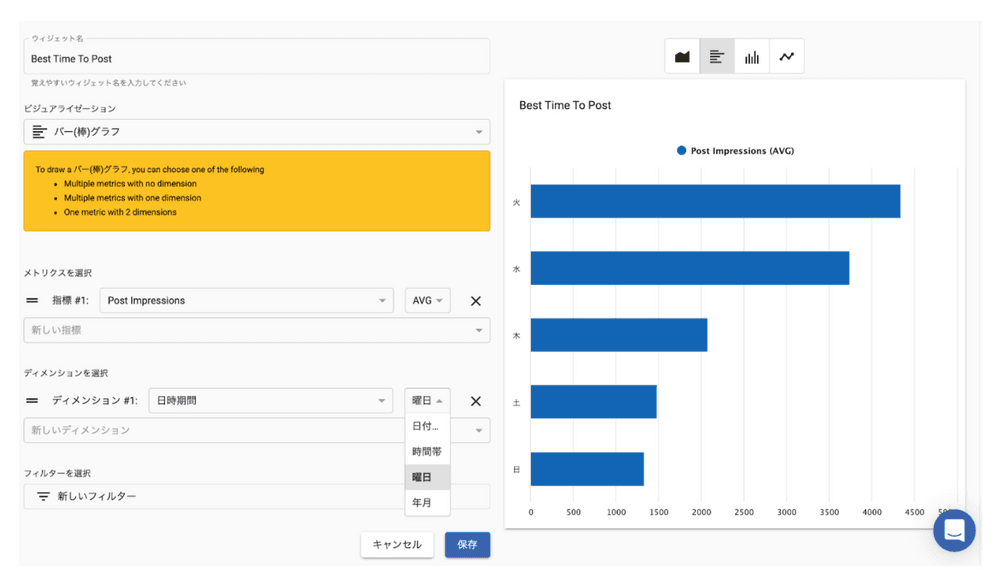Expand the AVG aggregation dropdown
Image resolution: width=1000 pixels, height=570 pixels.
427,301
